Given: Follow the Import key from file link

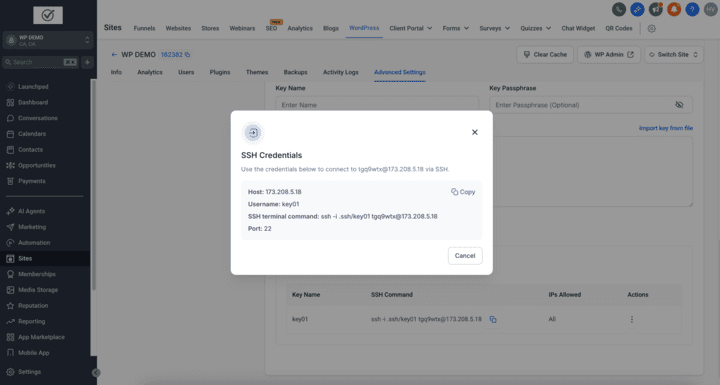Looking at the screenshot, I should tap(665, 128).
